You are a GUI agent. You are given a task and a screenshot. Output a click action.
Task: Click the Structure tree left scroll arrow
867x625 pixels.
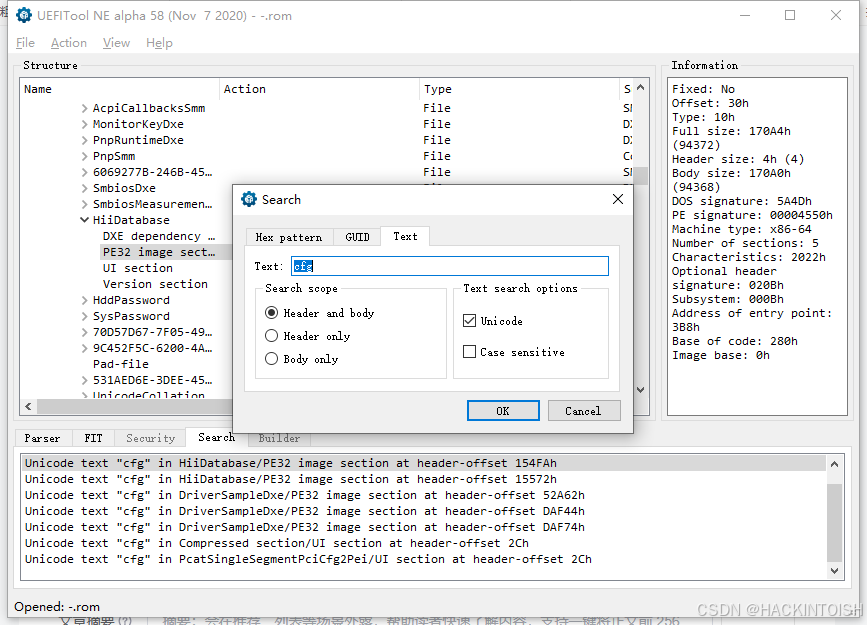[x=29, y=407]
